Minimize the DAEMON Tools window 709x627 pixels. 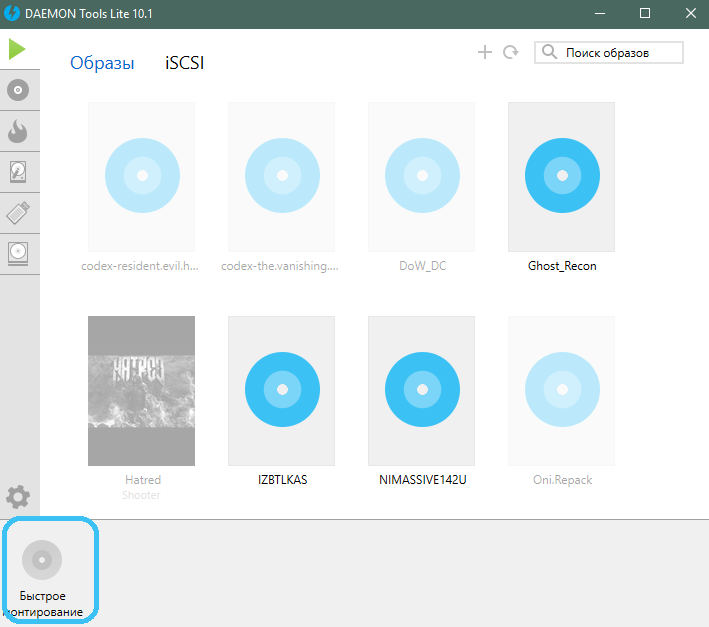pyautogui.click(x=600, y=14)
